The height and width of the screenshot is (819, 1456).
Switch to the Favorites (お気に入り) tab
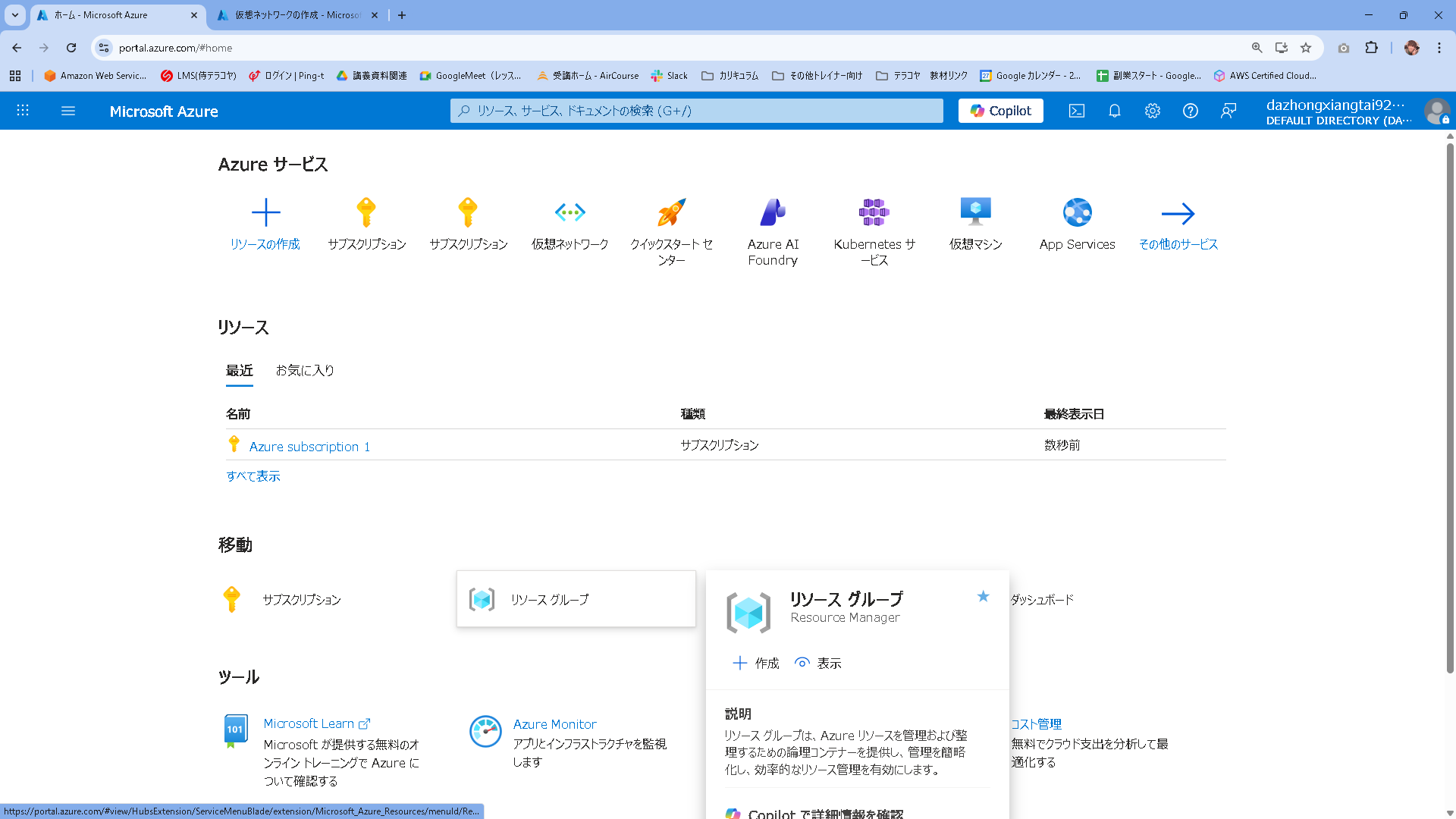pyautogui.click(x=305, y=371)
